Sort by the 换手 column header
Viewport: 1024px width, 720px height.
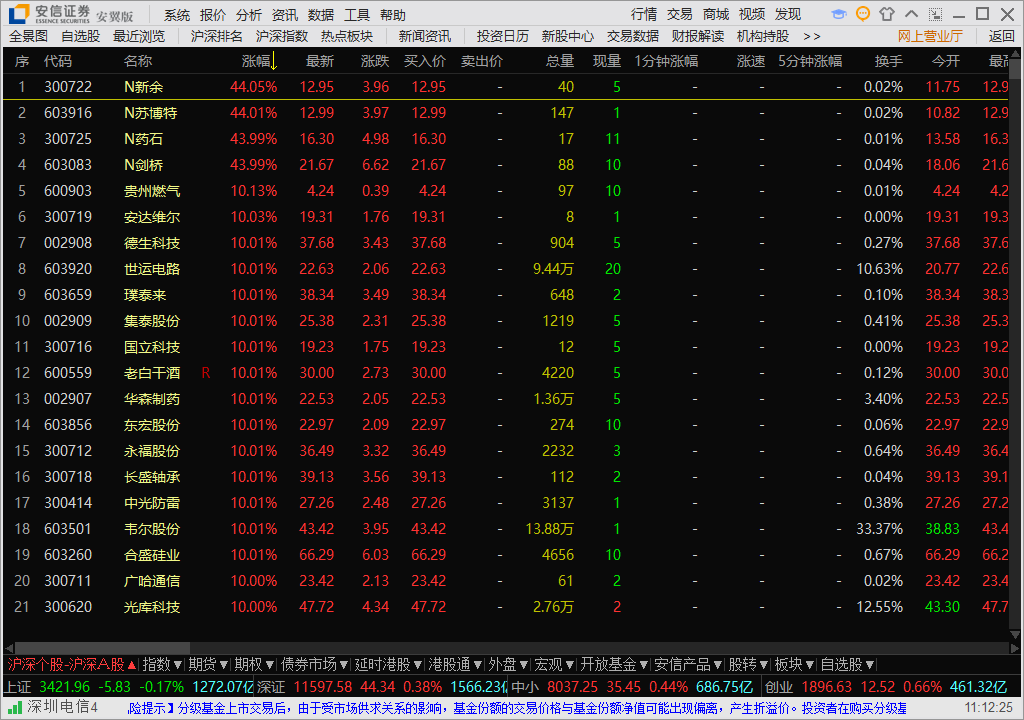point(889,61)
